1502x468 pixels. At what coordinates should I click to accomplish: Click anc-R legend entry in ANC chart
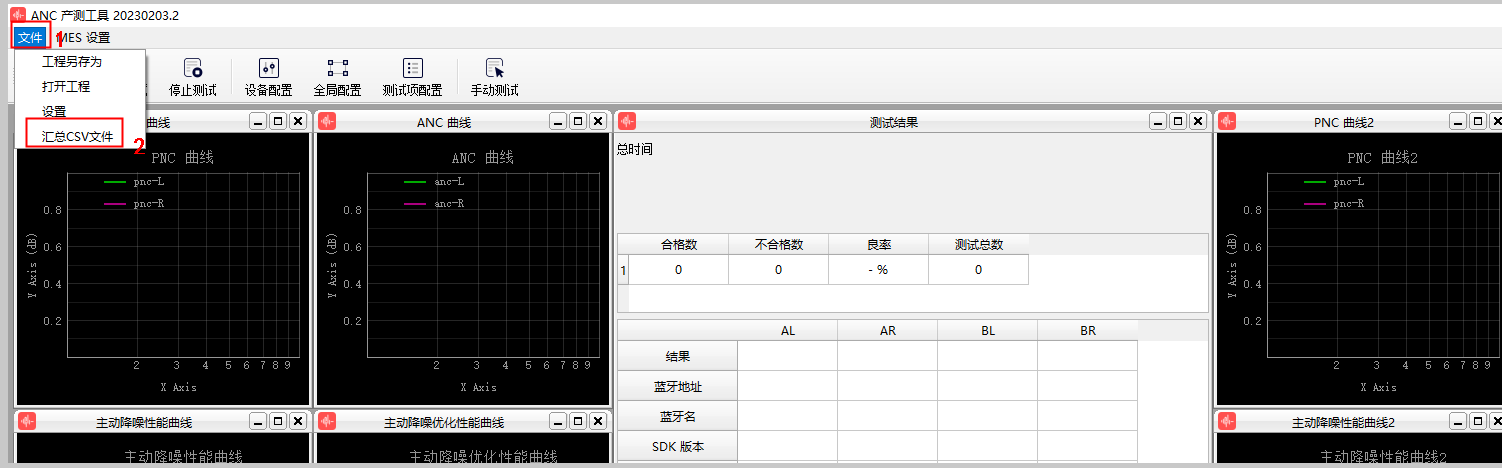434,203
